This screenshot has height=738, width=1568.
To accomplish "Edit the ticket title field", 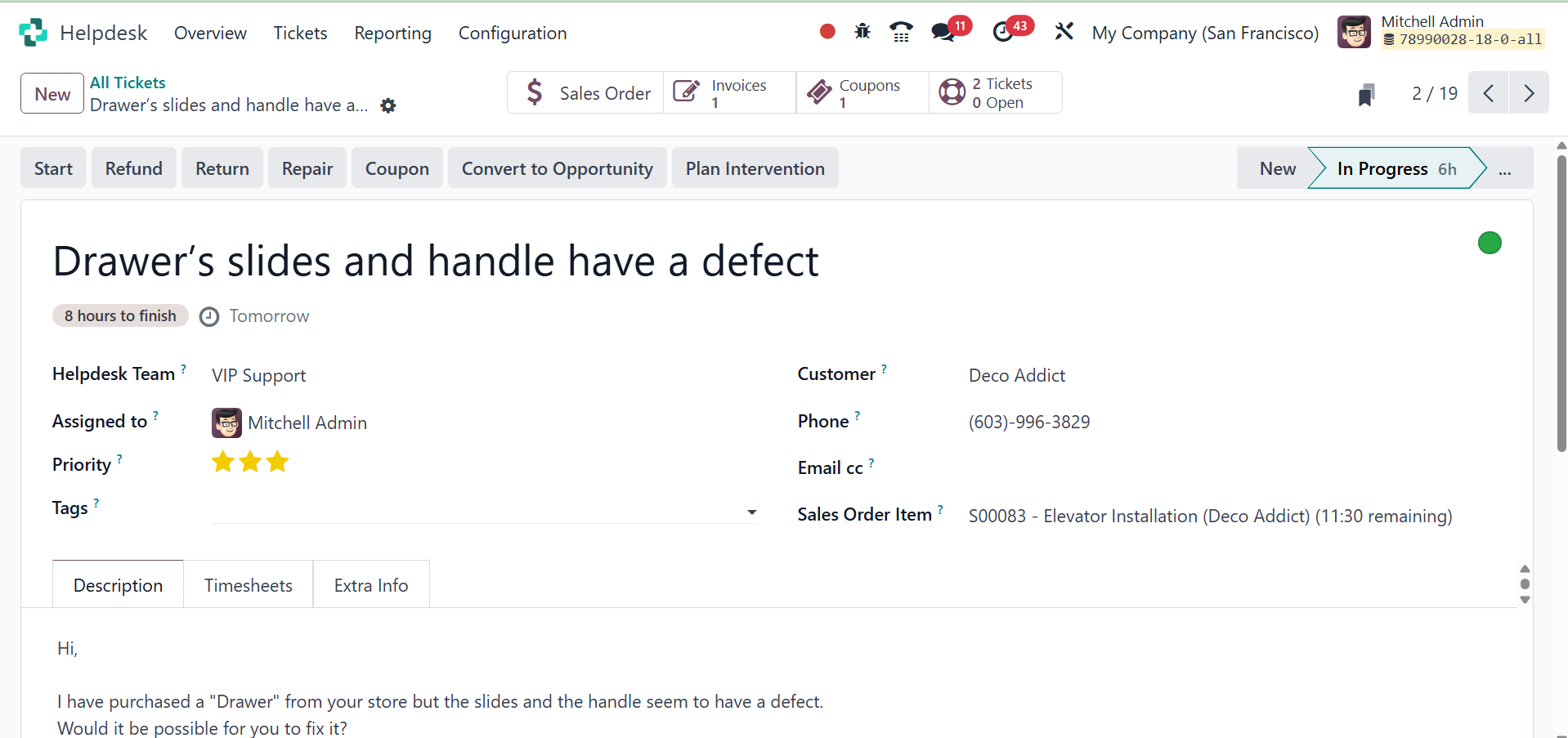I will click(x=436, y=262).
